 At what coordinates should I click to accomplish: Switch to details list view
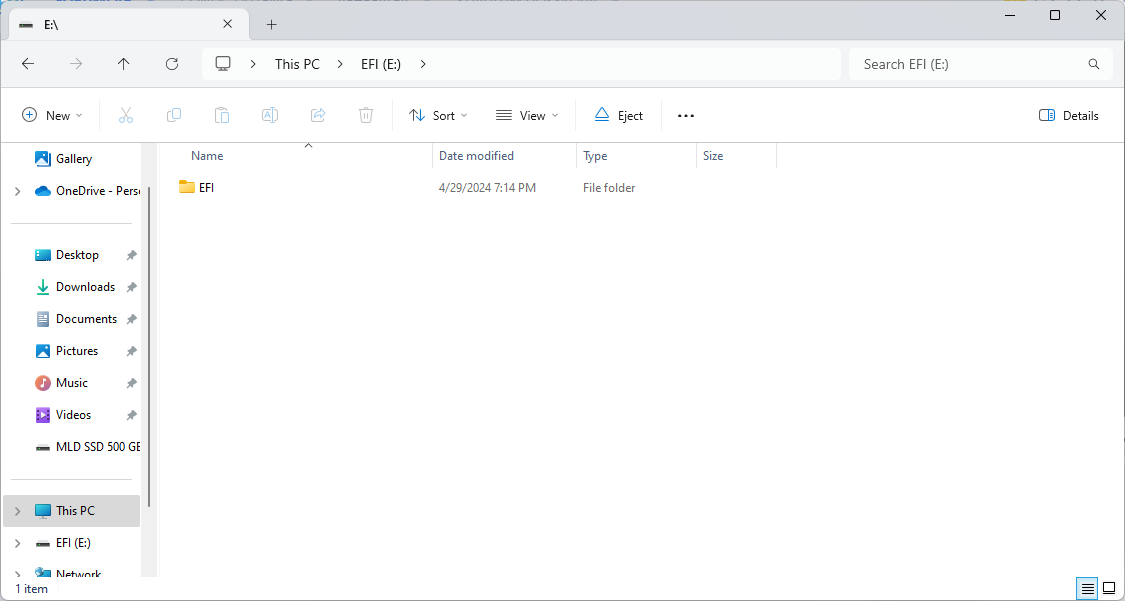tap(1086, 588)
